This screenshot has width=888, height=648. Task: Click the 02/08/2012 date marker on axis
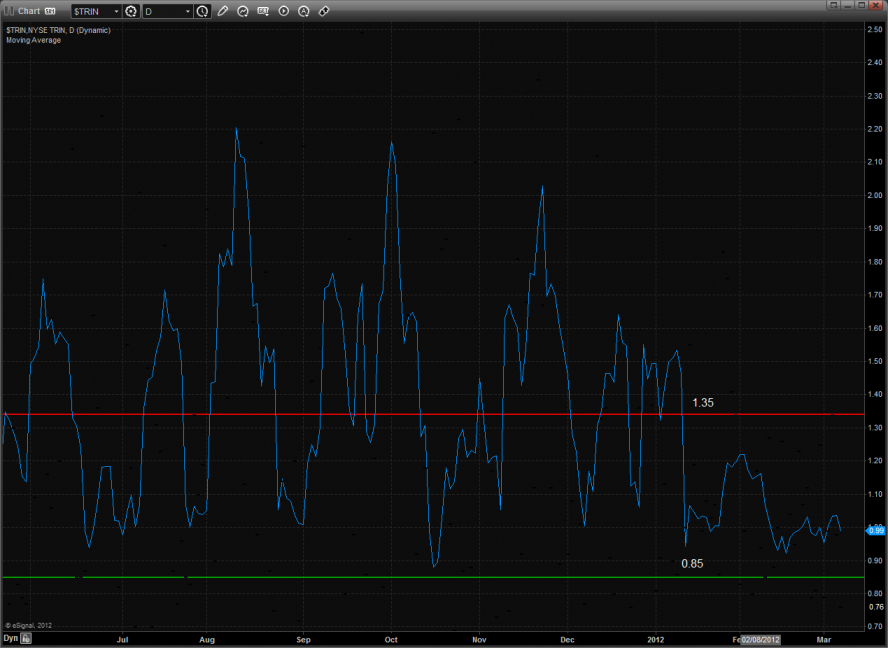(x=761, y=637)
